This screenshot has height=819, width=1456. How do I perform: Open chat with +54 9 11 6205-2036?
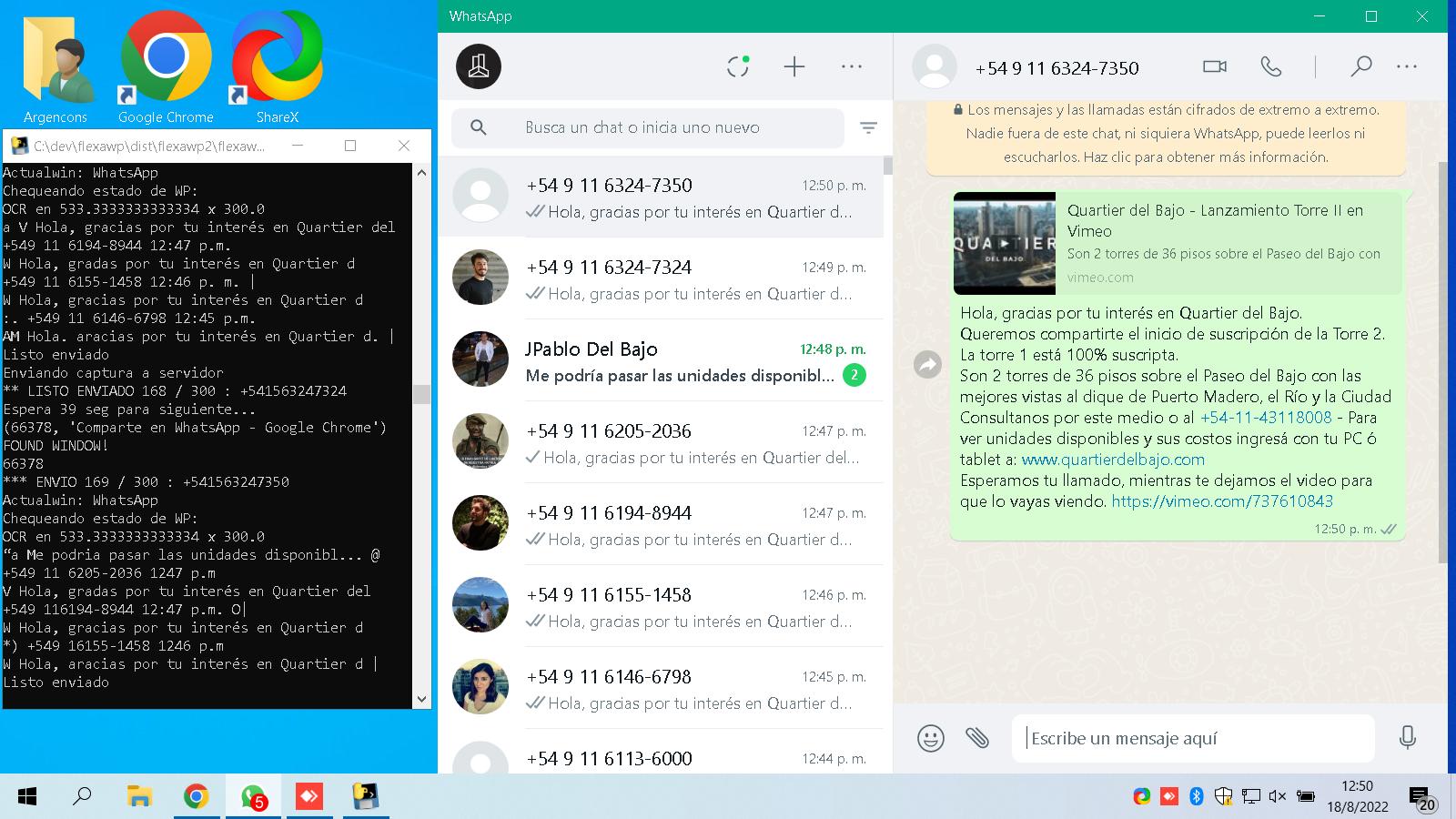coord(661,442)
